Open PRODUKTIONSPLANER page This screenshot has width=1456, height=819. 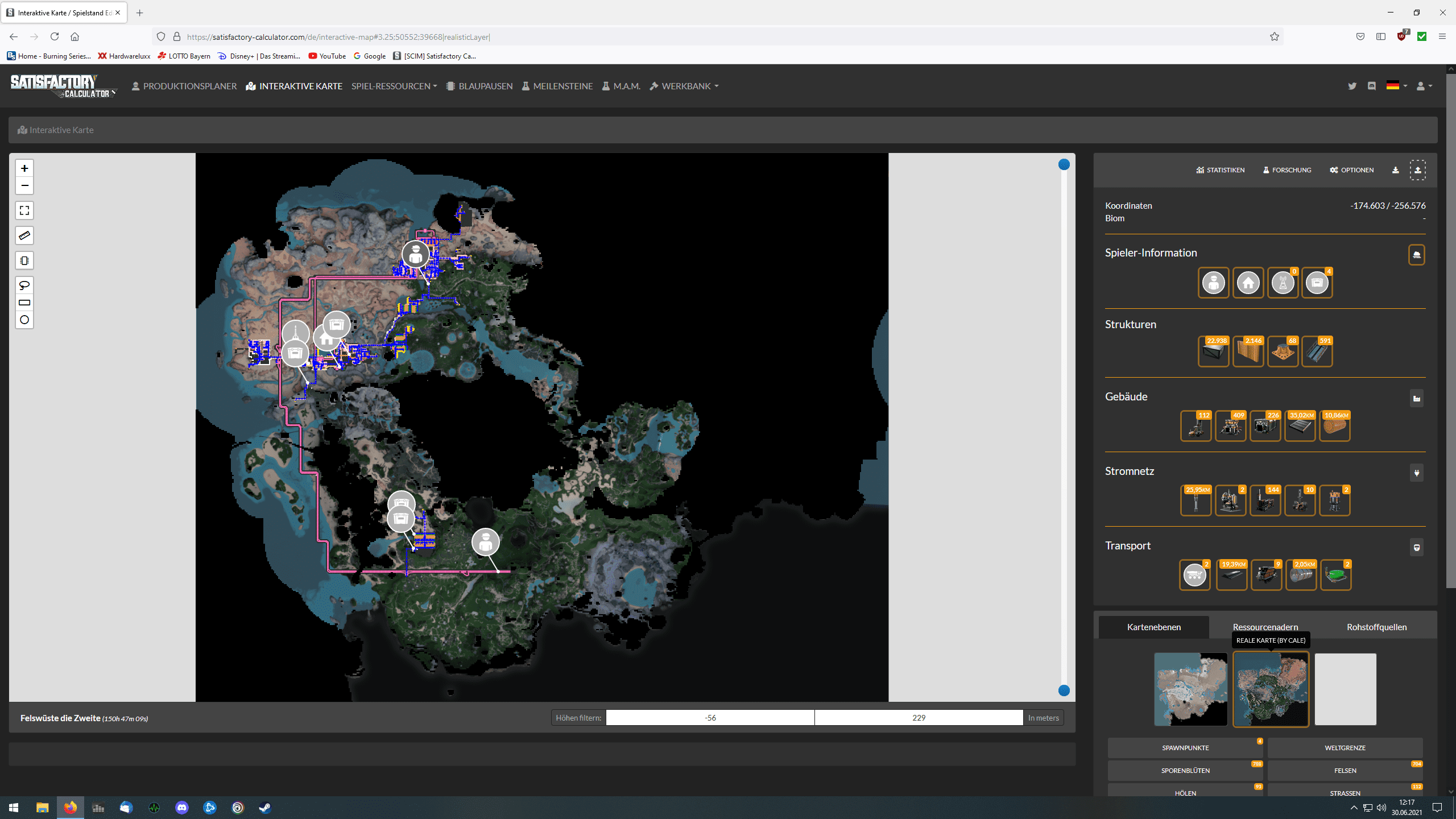[184, 86]
